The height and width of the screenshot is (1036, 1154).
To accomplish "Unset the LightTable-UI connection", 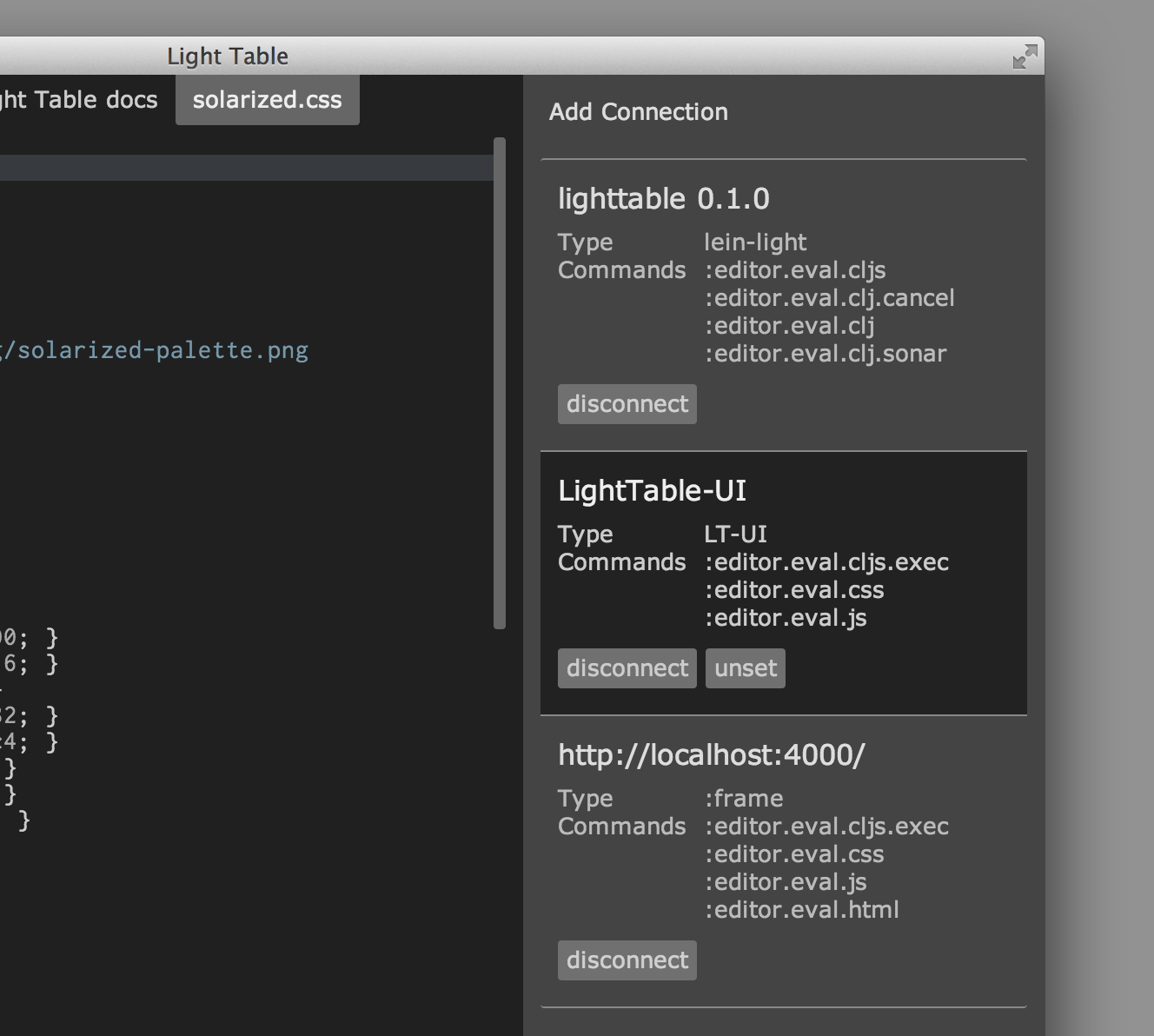I will tap(746, 668).
